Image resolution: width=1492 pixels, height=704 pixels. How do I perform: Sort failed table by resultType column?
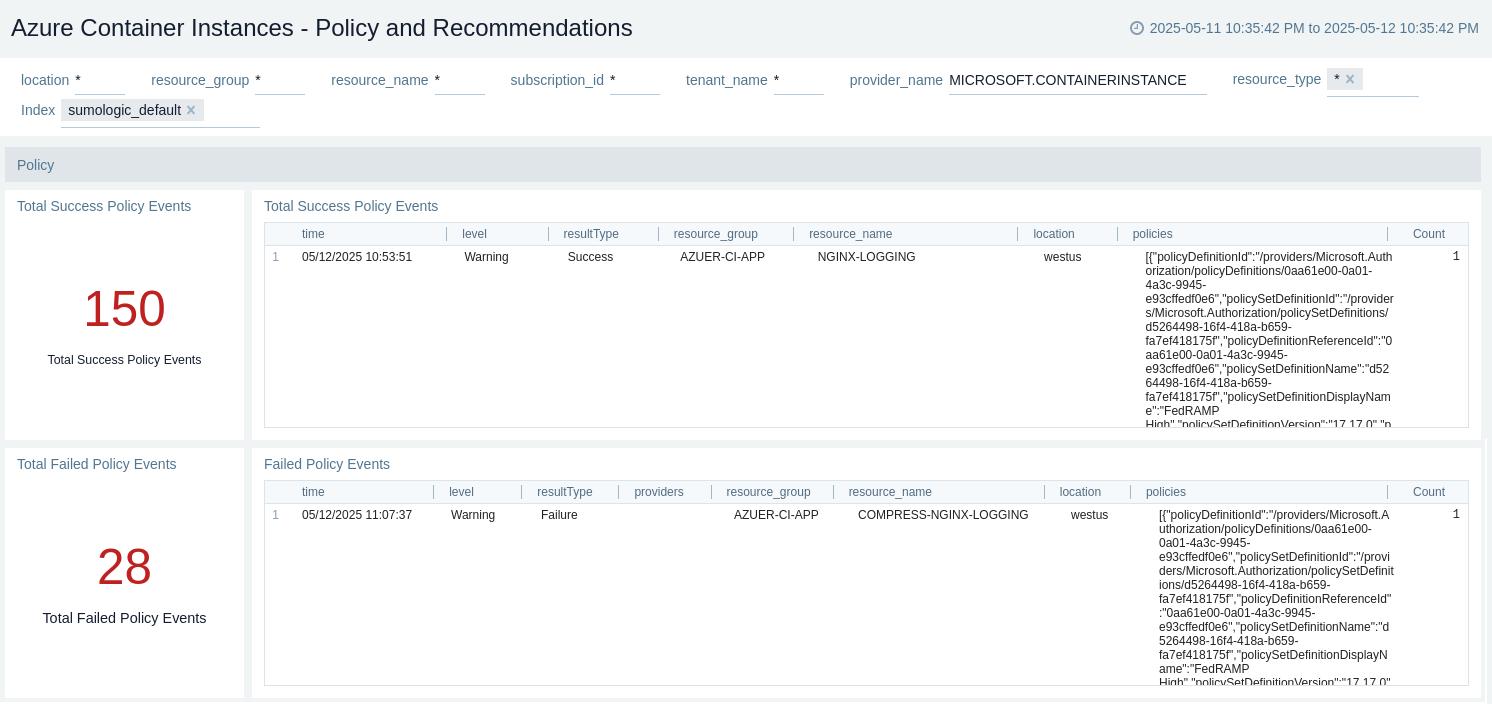pos(565,492)
